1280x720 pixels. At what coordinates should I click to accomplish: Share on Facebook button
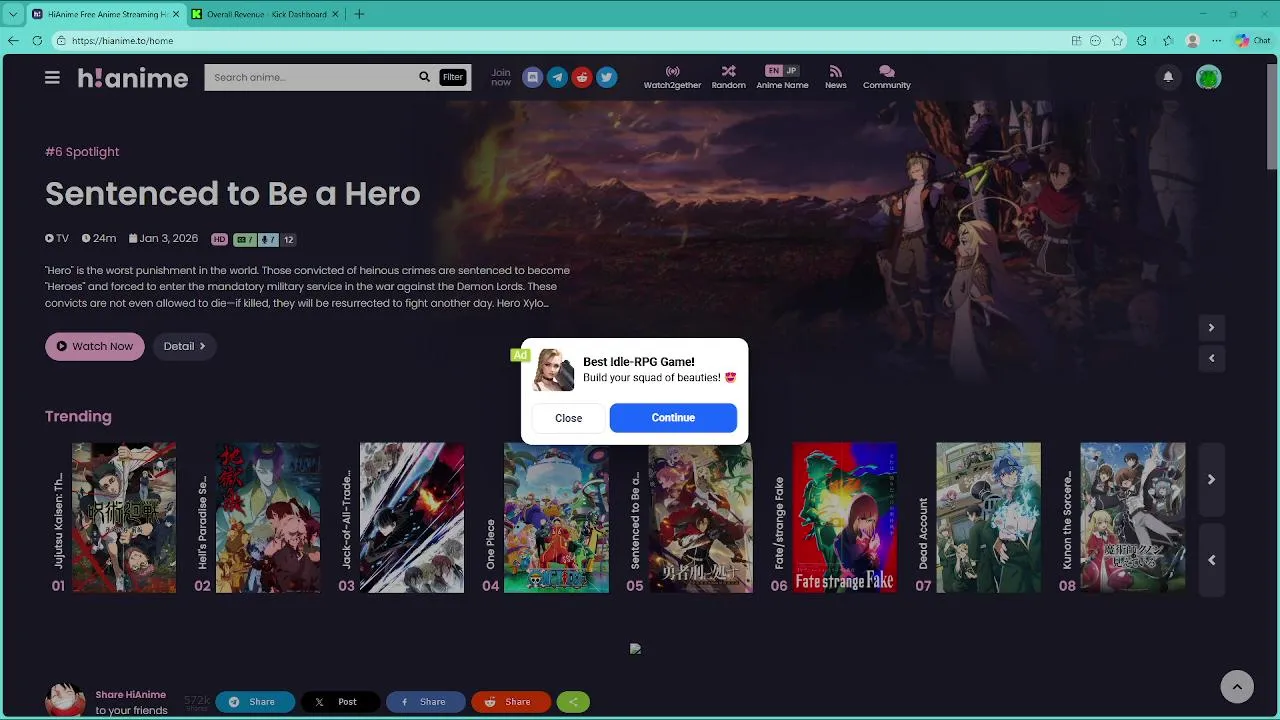pyautogui.click(x=425, y=702)
